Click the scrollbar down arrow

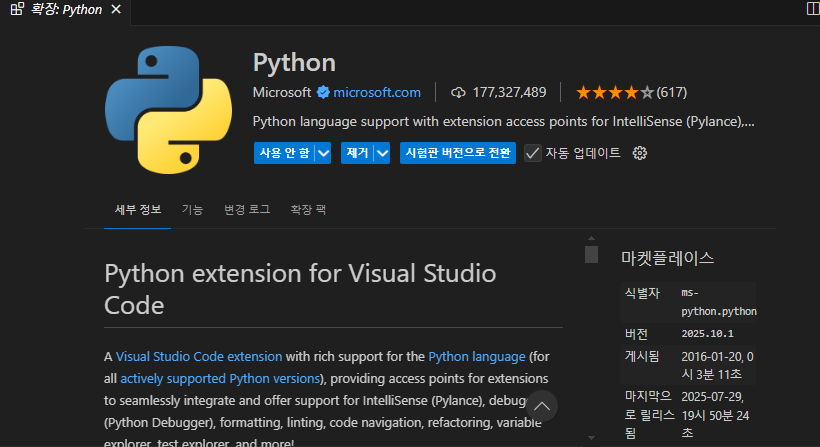[591, 438]
